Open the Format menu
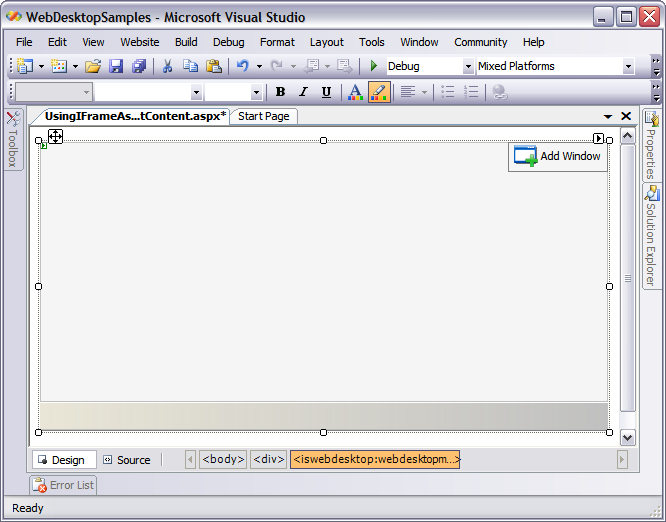 tap(277, 42)
